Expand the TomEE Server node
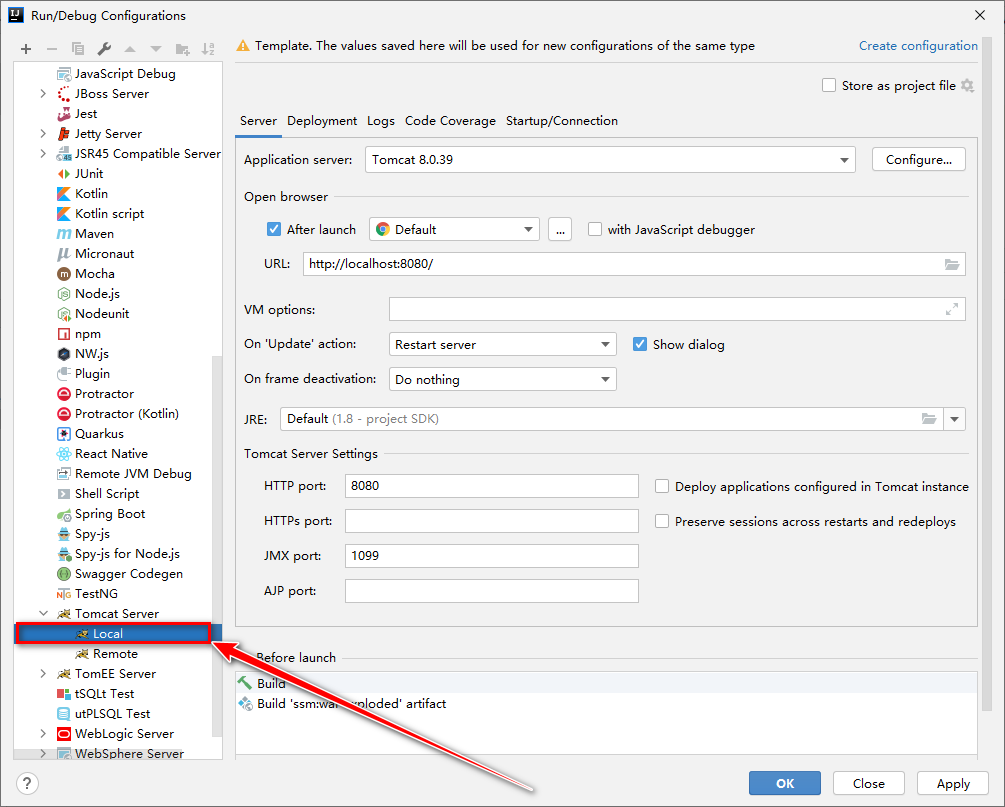This screenshot has height=807, width=1005. 43,674
